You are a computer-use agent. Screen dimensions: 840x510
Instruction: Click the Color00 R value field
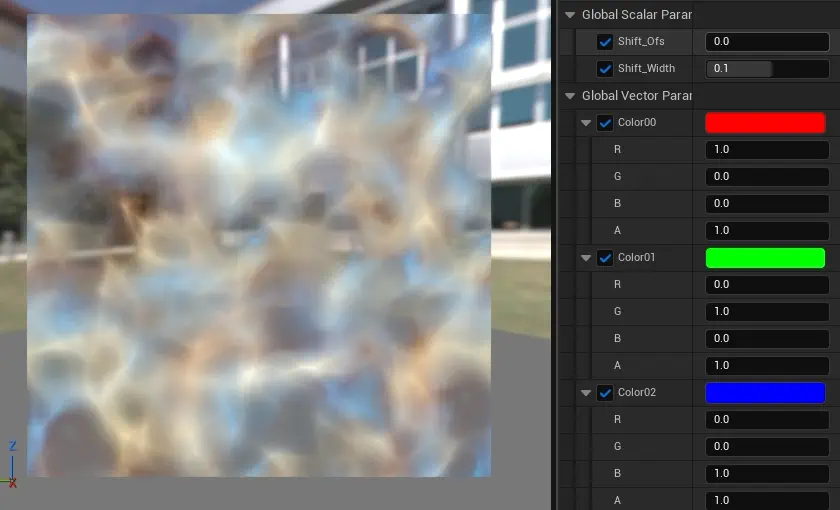point(767,150)
